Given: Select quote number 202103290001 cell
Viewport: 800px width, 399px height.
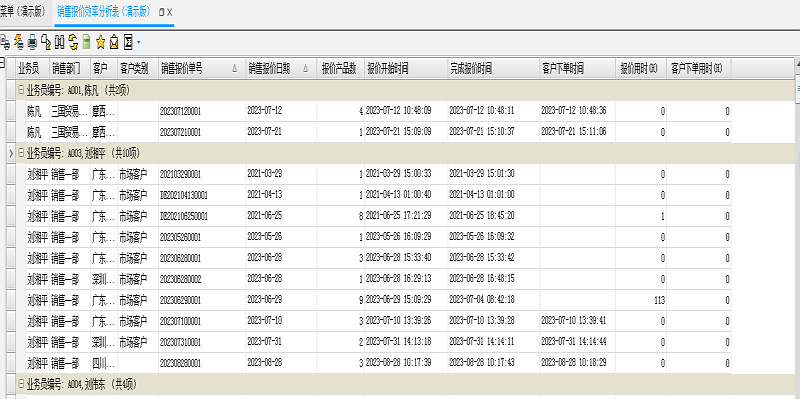Looking at the screenshot, I should (202, 174).
